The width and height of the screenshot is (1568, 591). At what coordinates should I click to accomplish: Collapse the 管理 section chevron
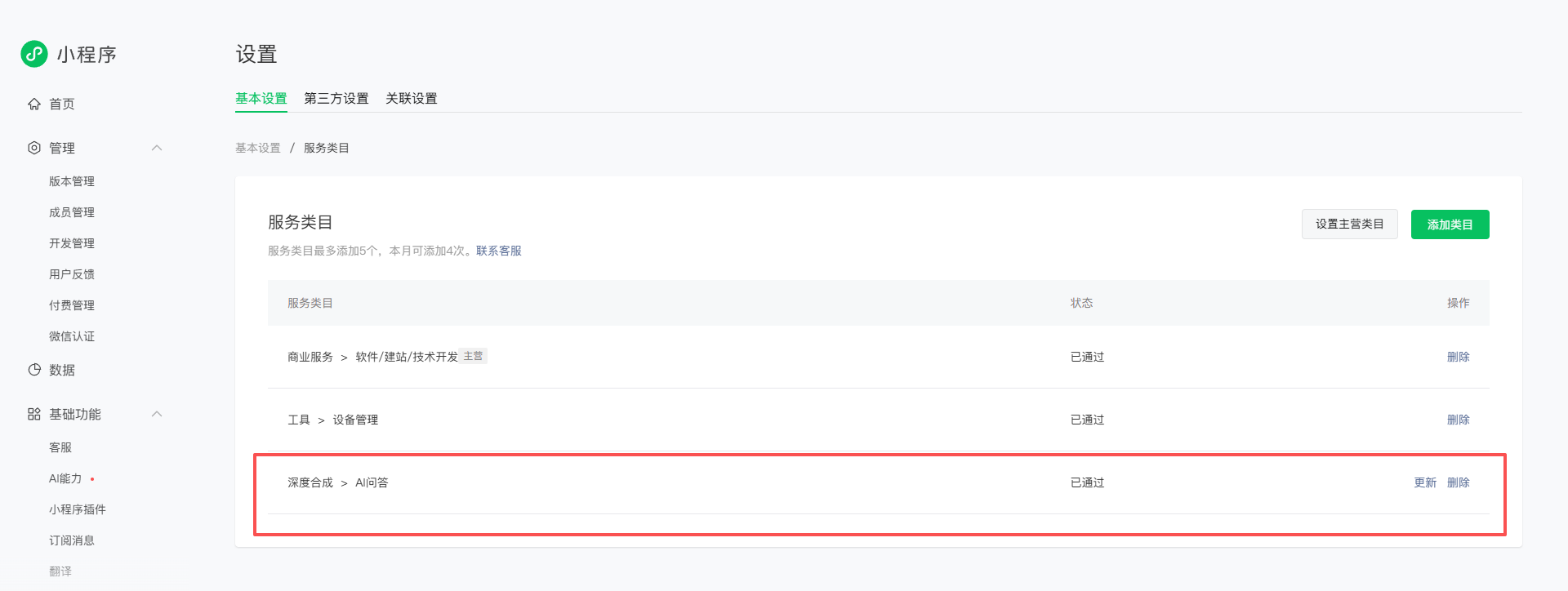[x=157, y=148]
